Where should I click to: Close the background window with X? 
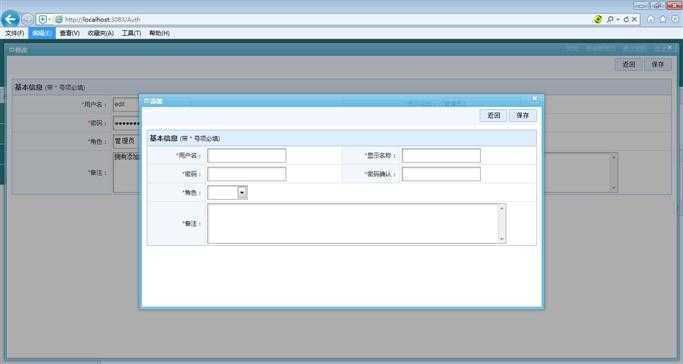(x=670, y=47)
